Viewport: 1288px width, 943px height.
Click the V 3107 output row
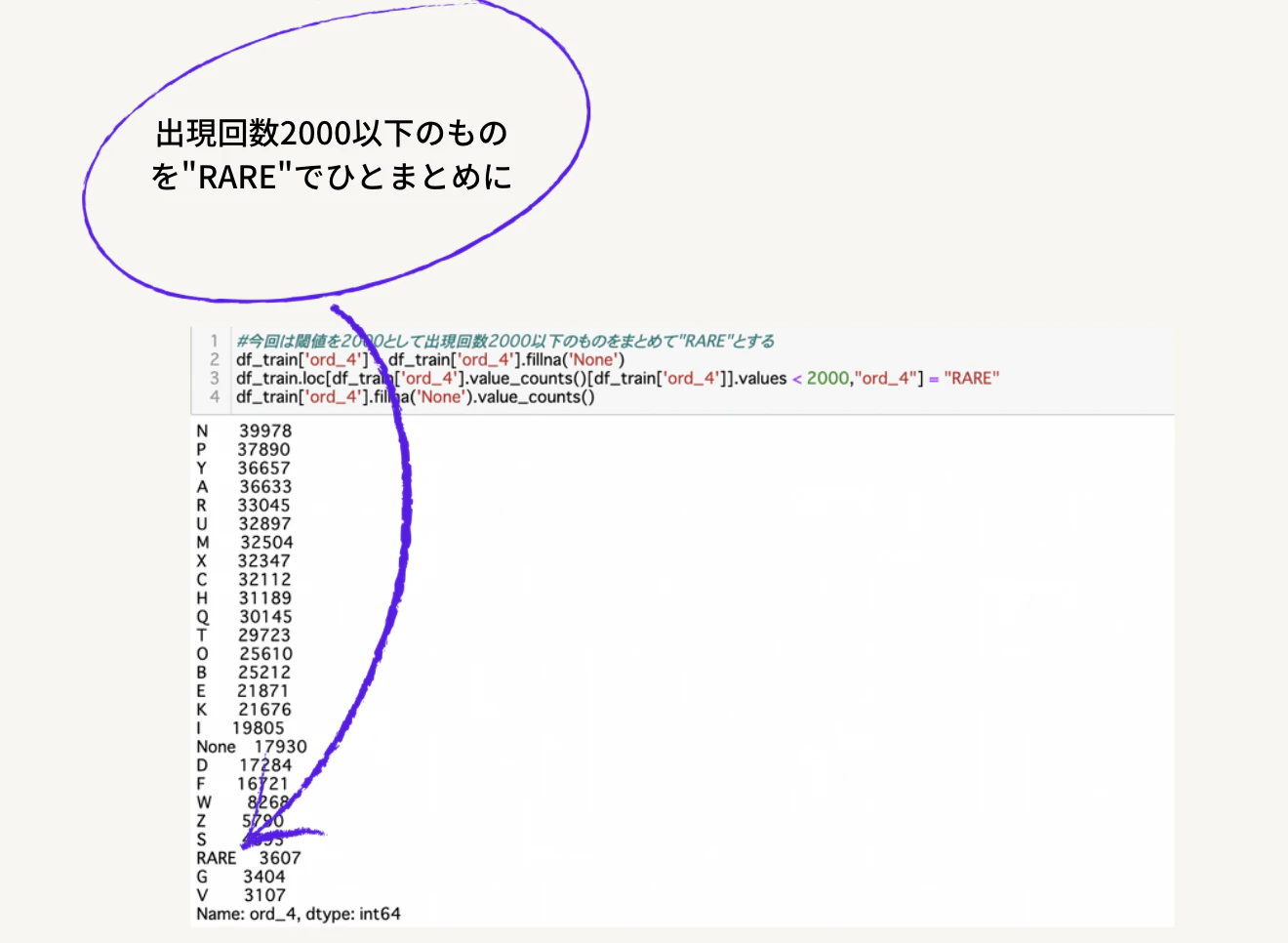coord(239,895)
